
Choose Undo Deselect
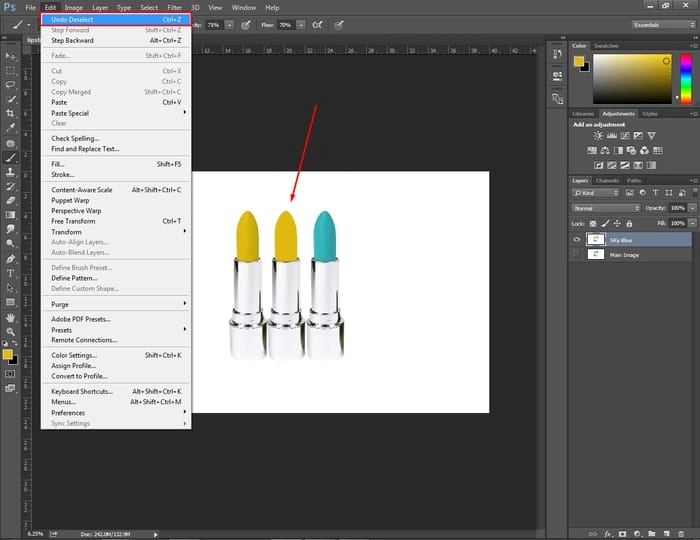(116, 20)
